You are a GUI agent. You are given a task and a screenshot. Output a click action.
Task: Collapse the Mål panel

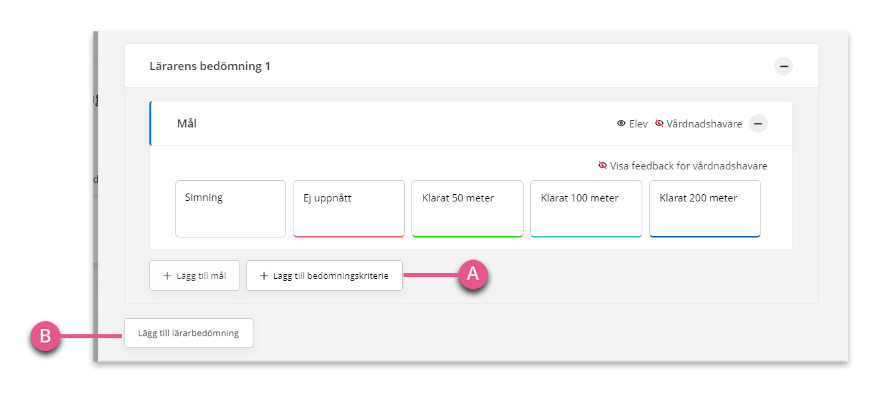758,123
